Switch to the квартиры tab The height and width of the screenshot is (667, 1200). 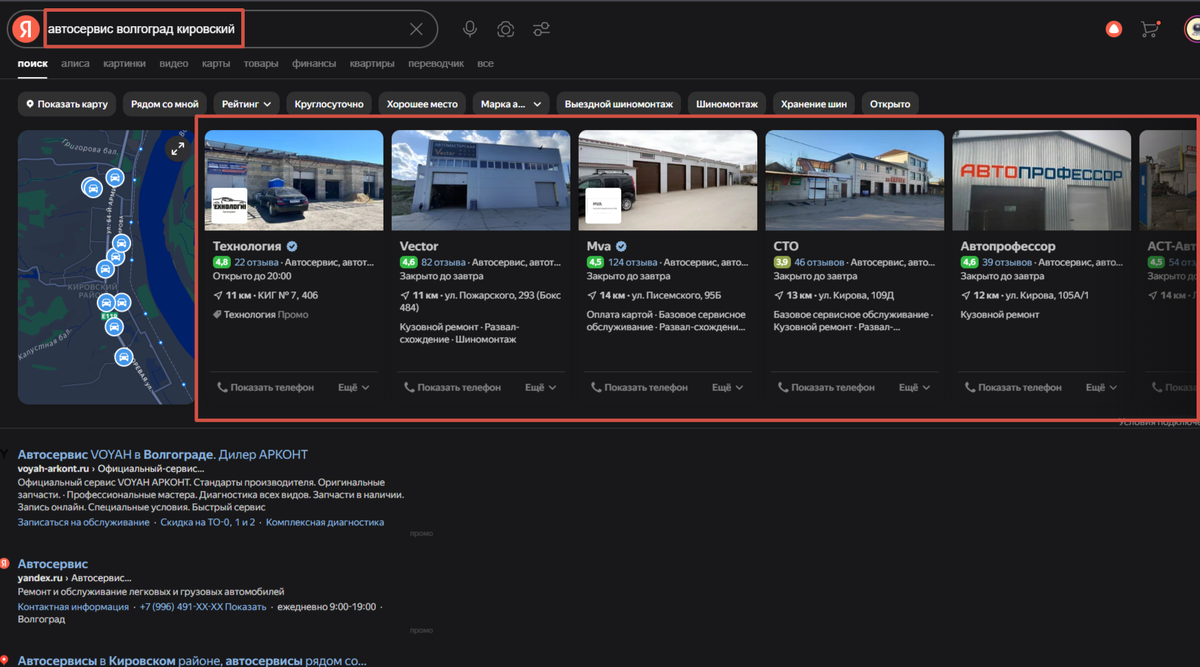click(x=372, y=64)
